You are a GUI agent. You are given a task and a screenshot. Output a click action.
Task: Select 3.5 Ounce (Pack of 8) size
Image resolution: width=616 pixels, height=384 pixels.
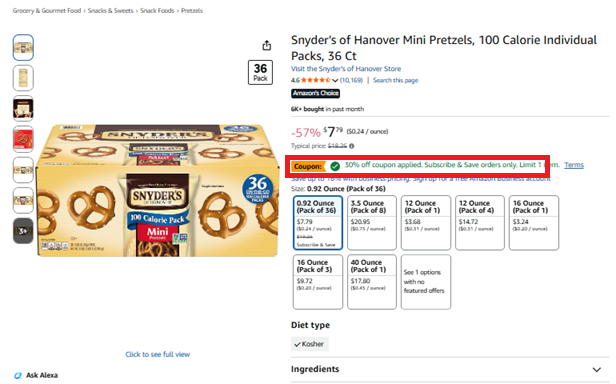(372, 222)
